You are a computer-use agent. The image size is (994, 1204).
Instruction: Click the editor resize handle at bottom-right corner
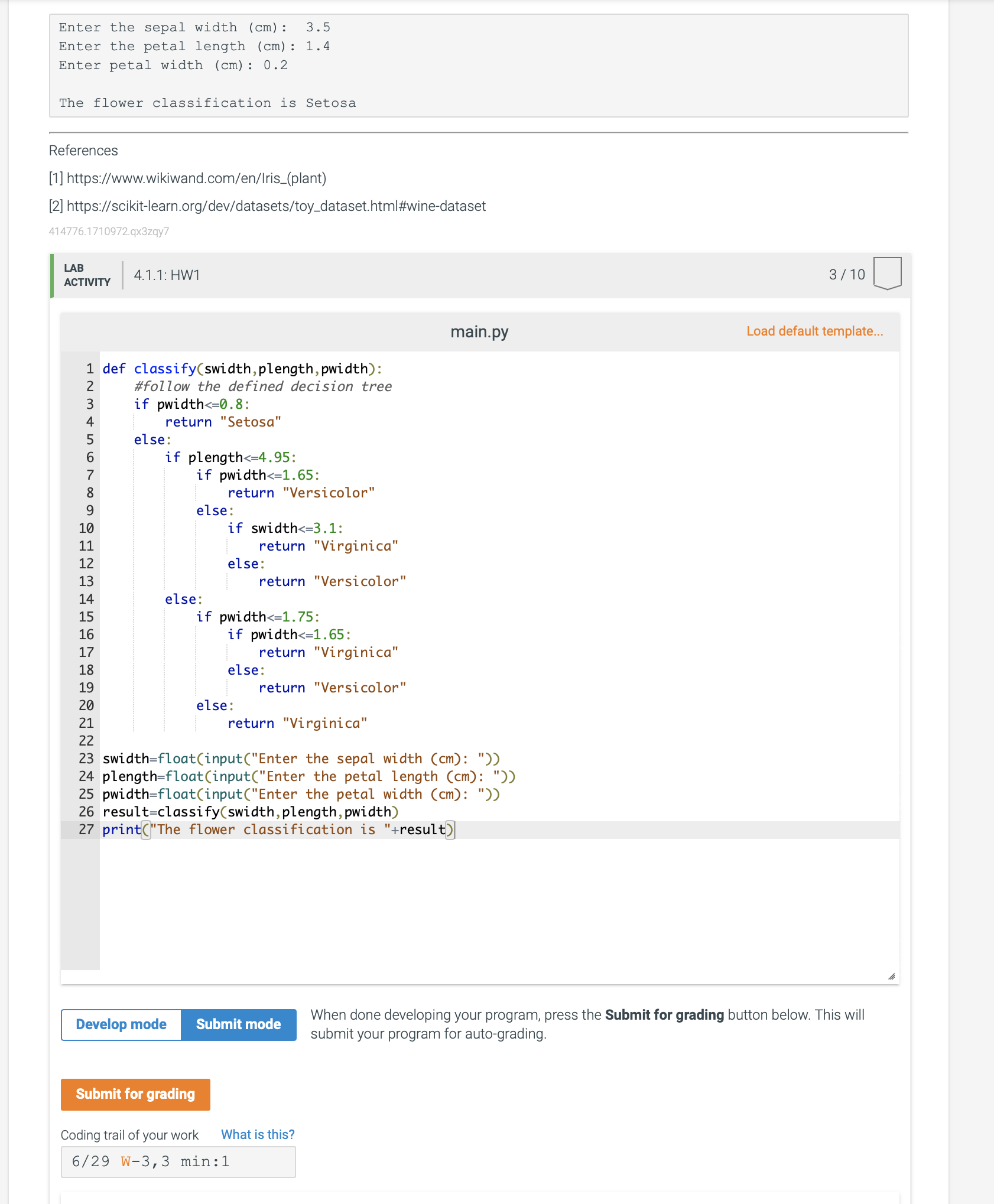pos(892,977)
